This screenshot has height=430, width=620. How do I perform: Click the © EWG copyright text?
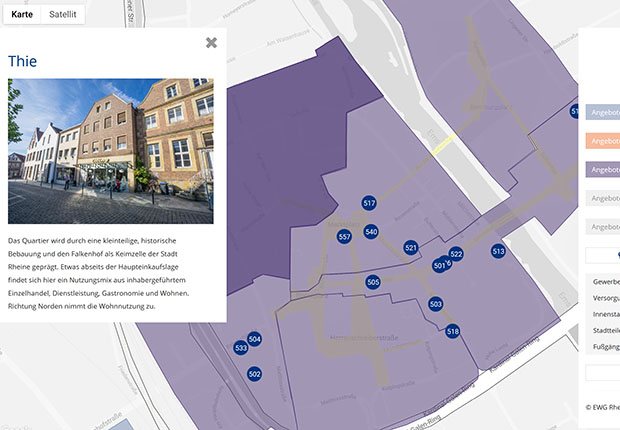[x=603, y=407]
